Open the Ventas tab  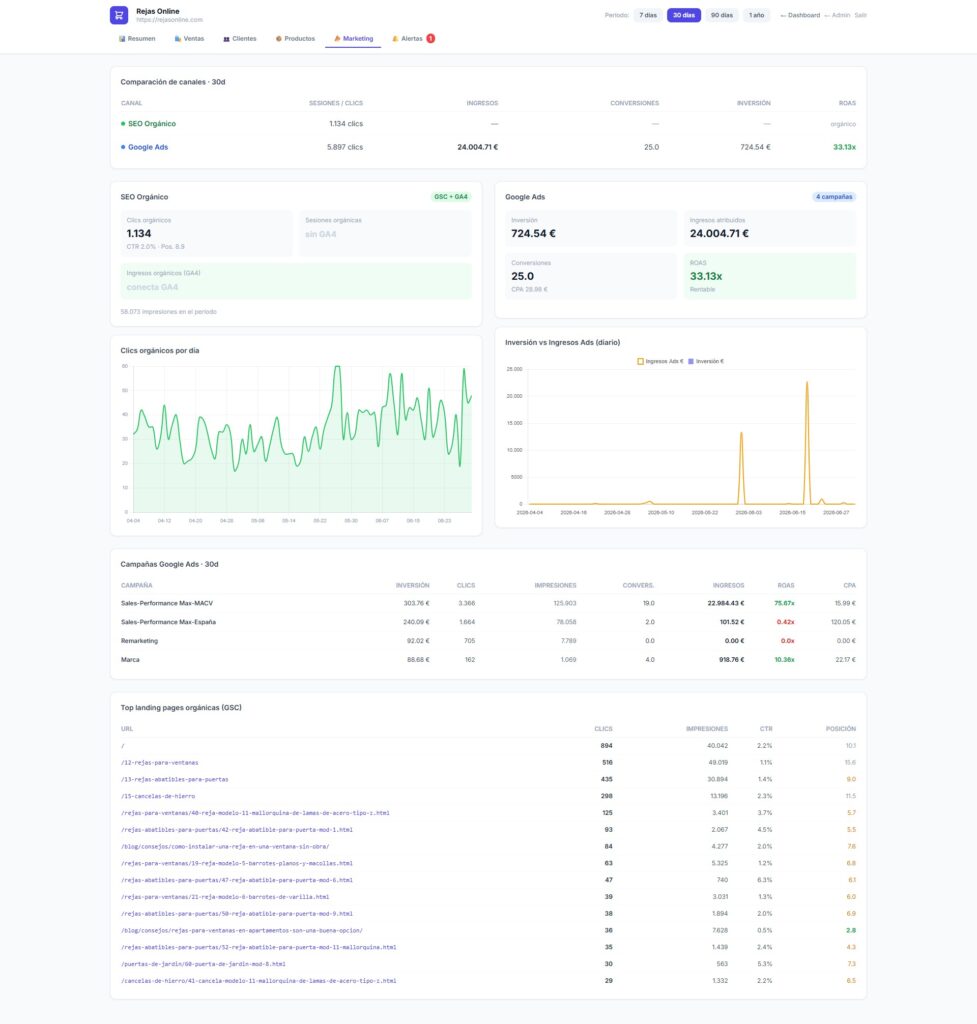click(x=189, y=39)
